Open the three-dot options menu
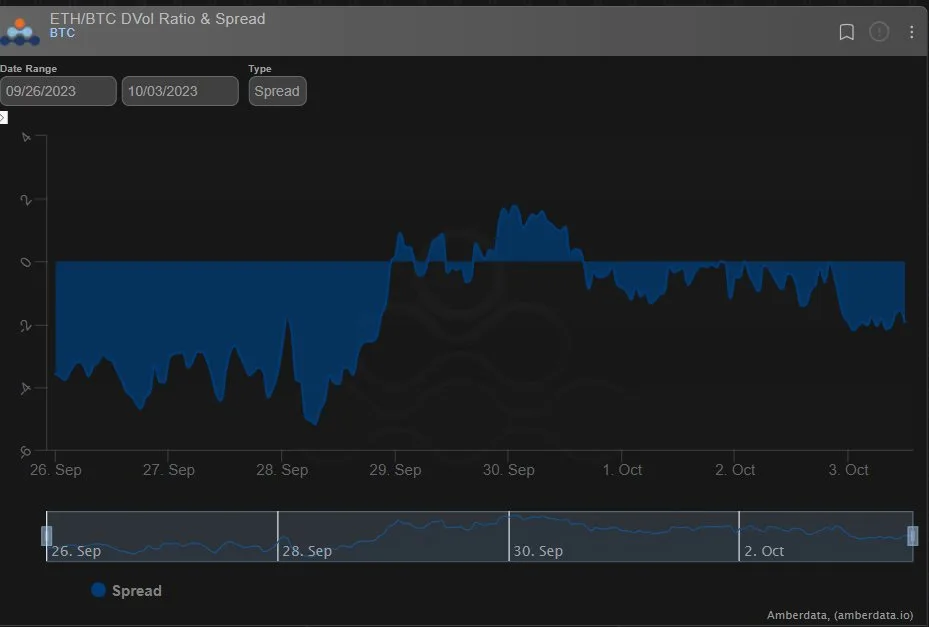This screenshot has height=627, width=929. (911, 32)
